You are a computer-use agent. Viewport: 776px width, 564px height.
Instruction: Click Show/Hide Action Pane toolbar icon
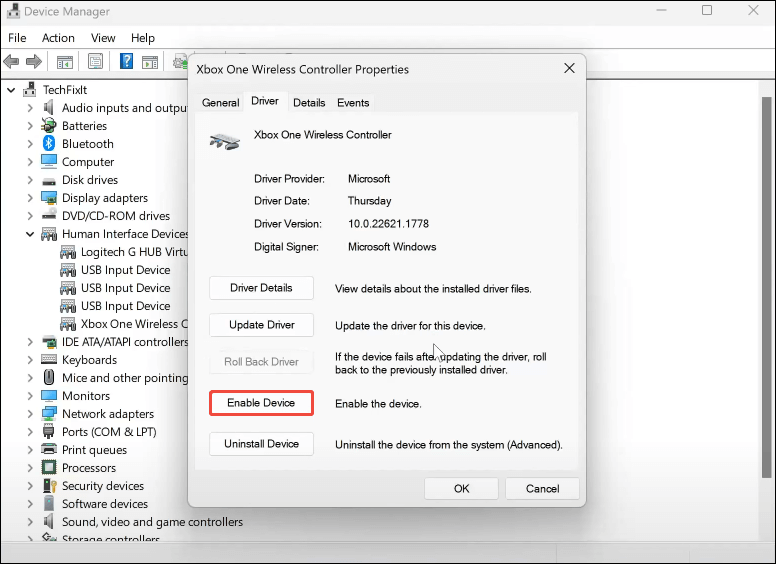tap(150, 62)
